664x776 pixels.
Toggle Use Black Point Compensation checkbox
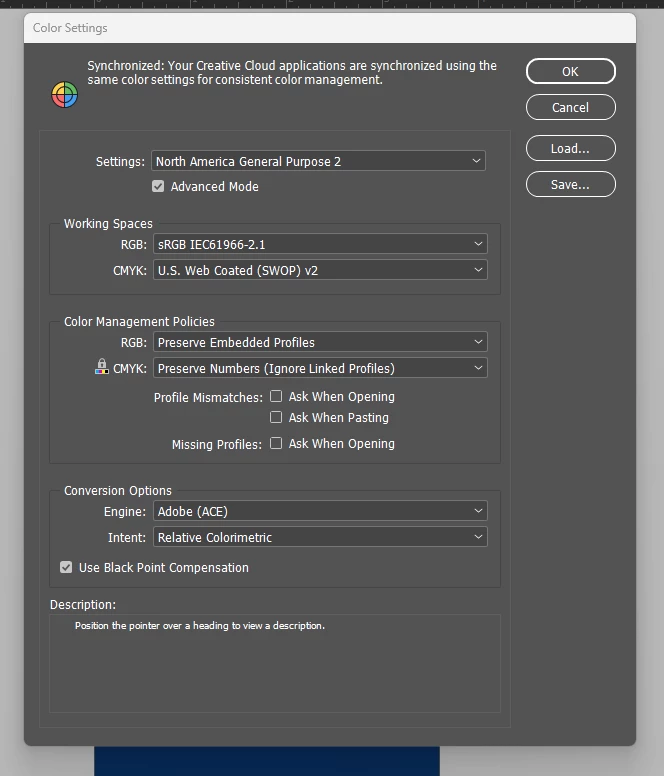(66, 568)
